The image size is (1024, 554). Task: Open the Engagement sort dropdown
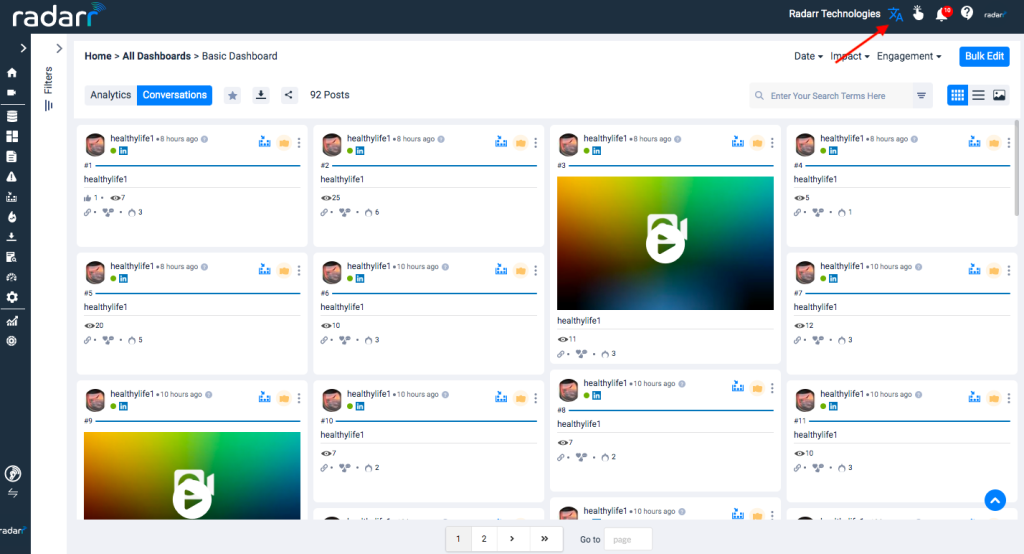tap(909, 56)
